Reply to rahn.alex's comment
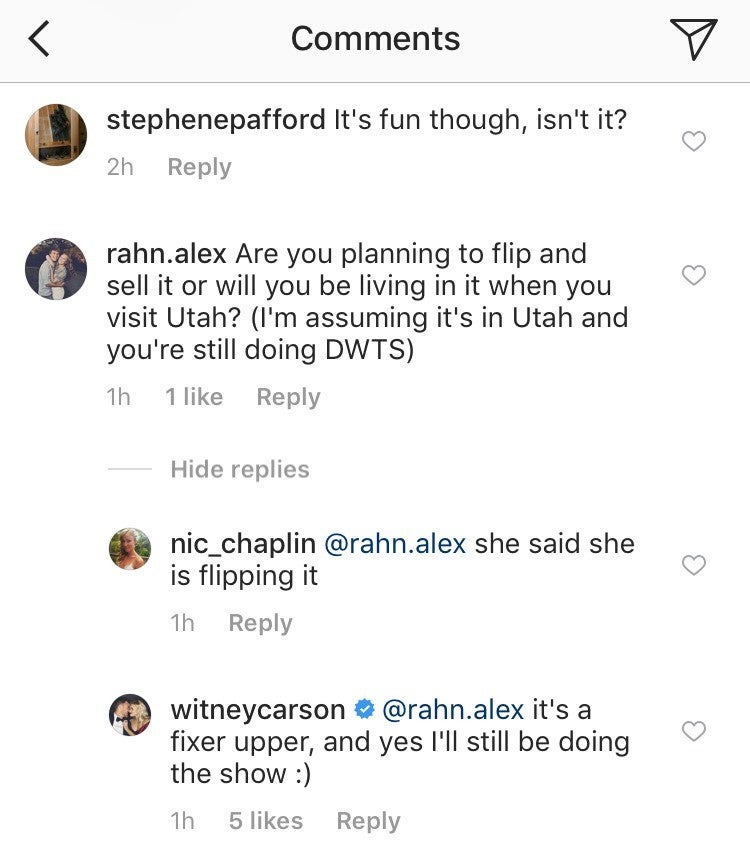Image resolution: width=750 pixels, height=862 pixels. point(288,397)
